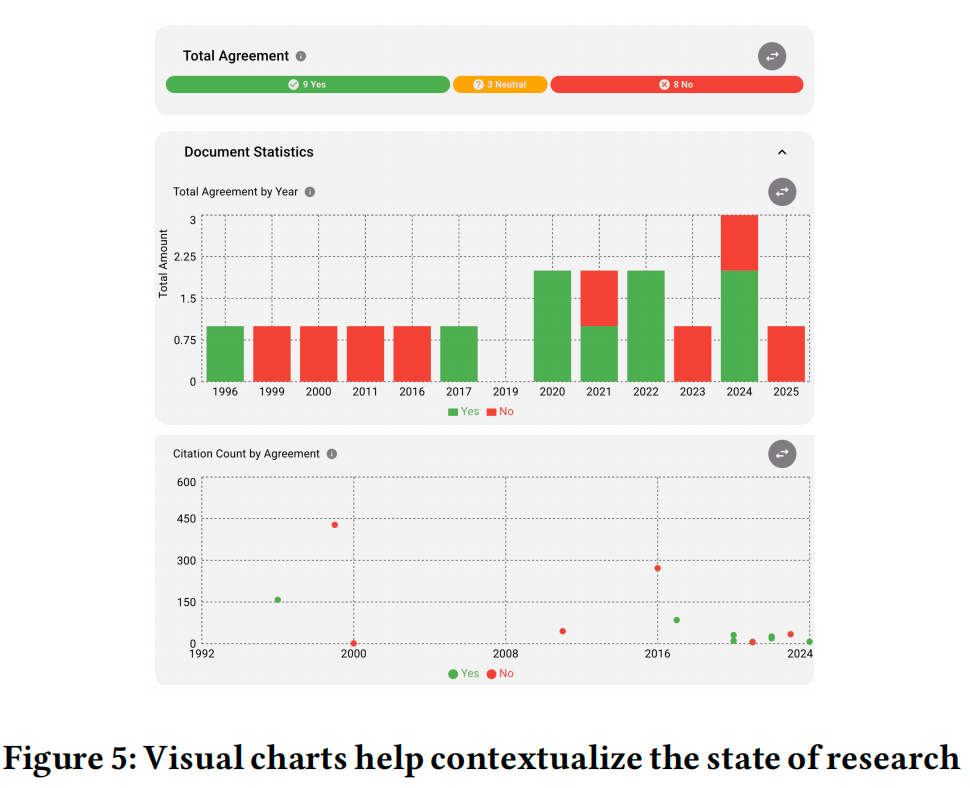Image resolution: width=970 pixels, height=788 pixels.
Task: Click the highest red citation dot near 450
Action: (x=334, y=525)
